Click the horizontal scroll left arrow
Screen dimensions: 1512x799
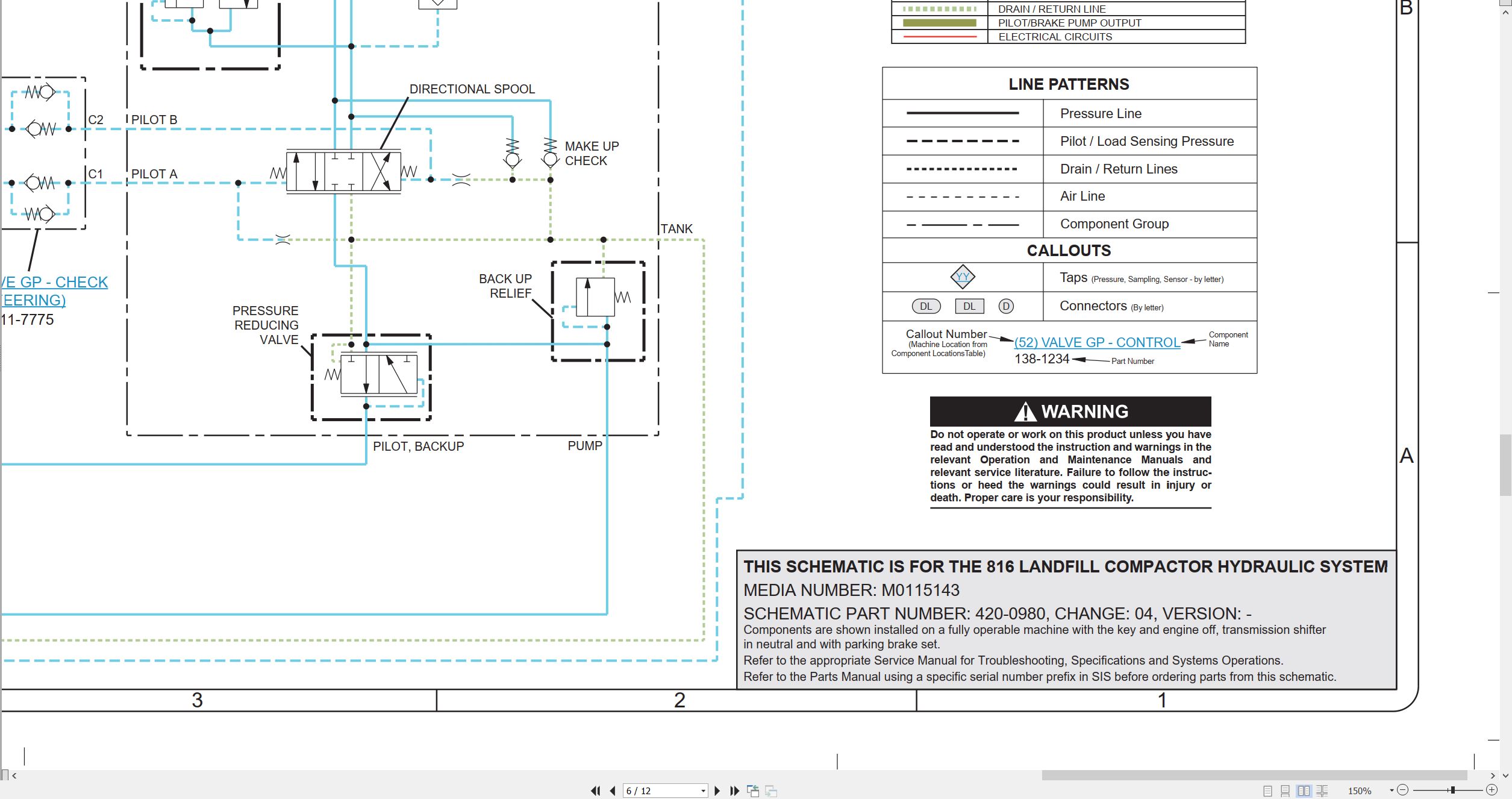[x=14, y=775]
